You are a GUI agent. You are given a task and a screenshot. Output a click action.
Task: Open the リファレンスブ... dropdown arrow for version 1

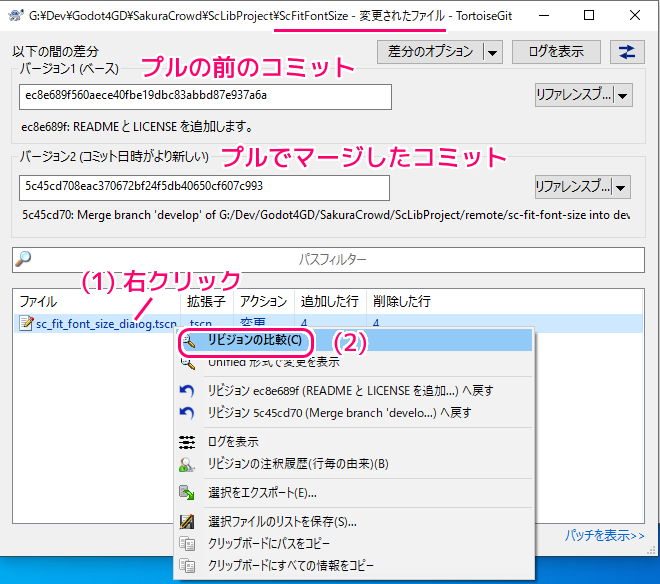pyautogui.click(x=623, y=95)
